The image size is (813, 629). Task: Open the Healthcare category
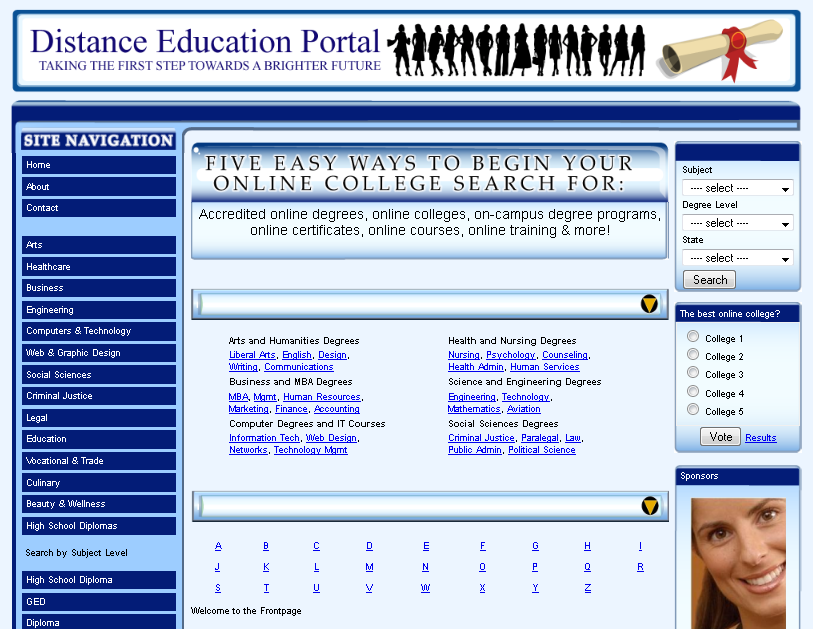coord(99,267)
